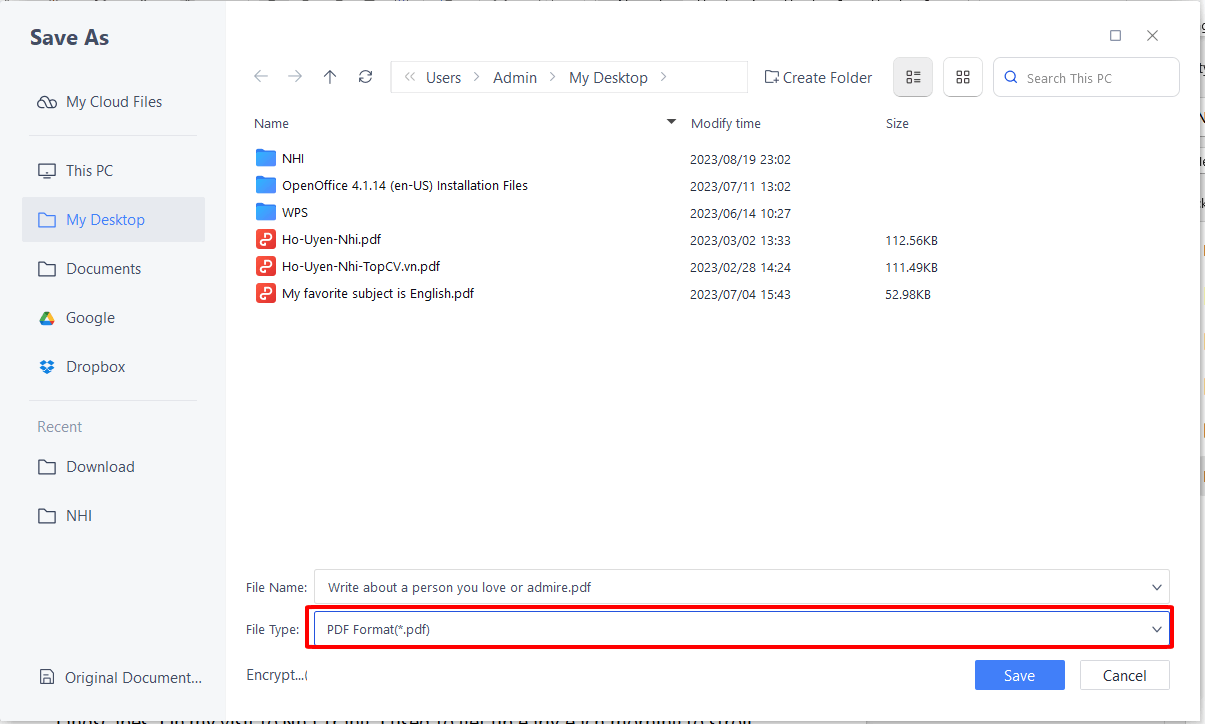This screenshot has width=1205, height=724.
Task: Open the Dropbox storage location
Action: [92, 366]
